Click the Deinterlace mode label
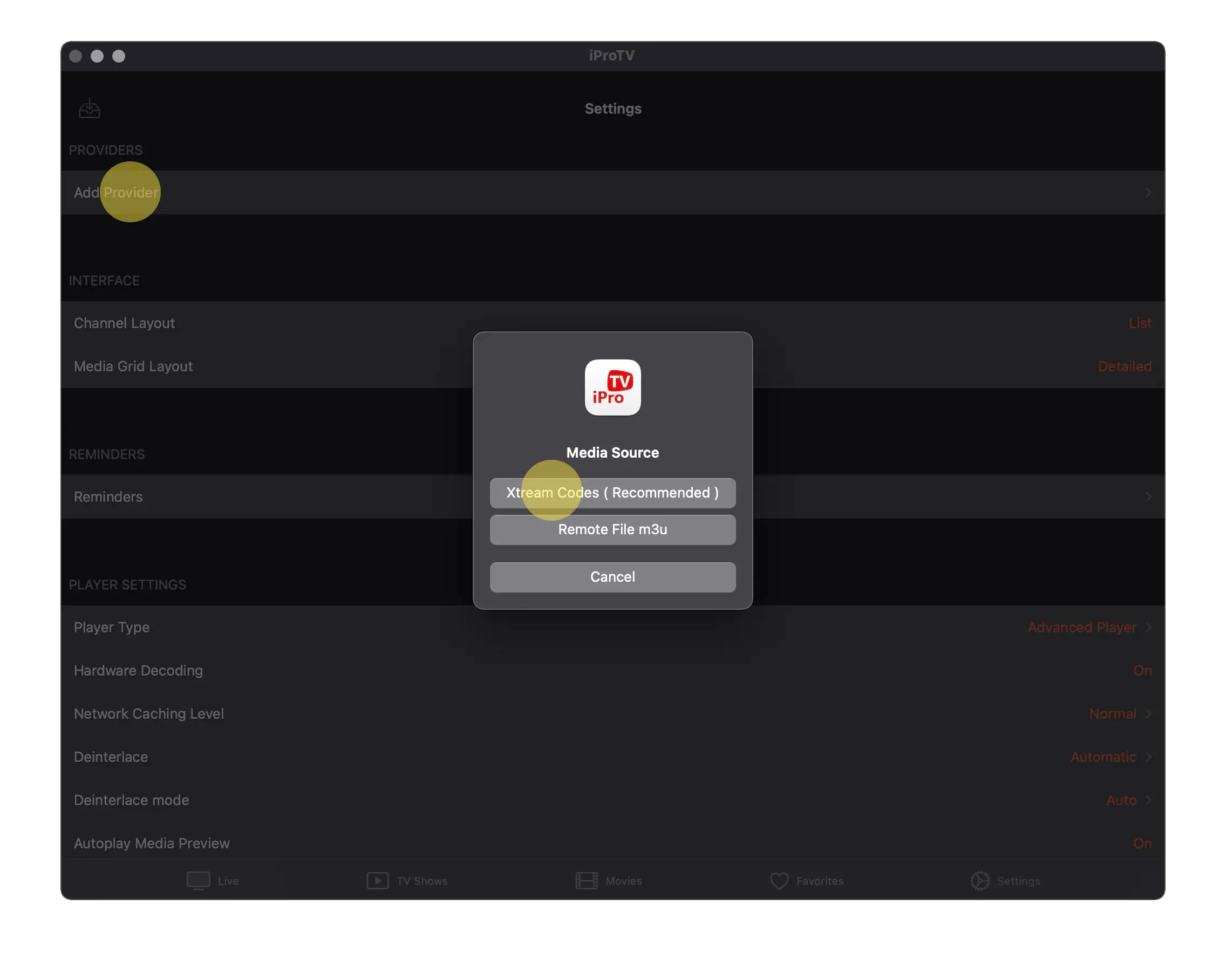This screenshot has width=1226, height=980. pyautogui.click(x=131, y=800)
